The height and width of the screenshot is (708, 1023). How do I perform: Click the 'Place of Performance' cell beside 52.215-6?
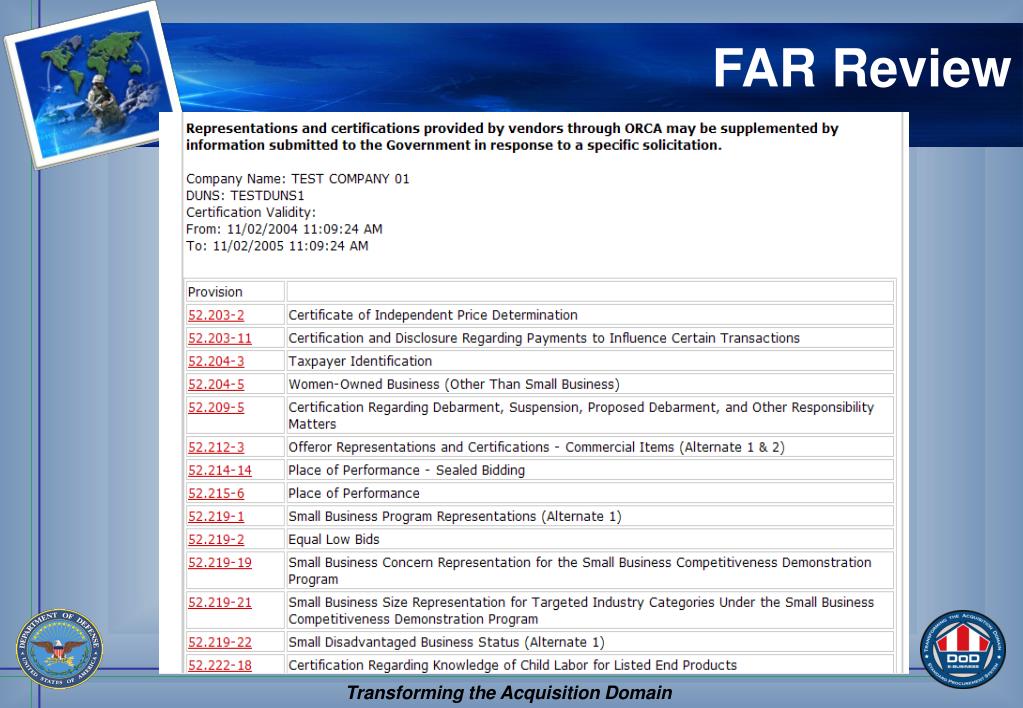[x=590, y=493]
